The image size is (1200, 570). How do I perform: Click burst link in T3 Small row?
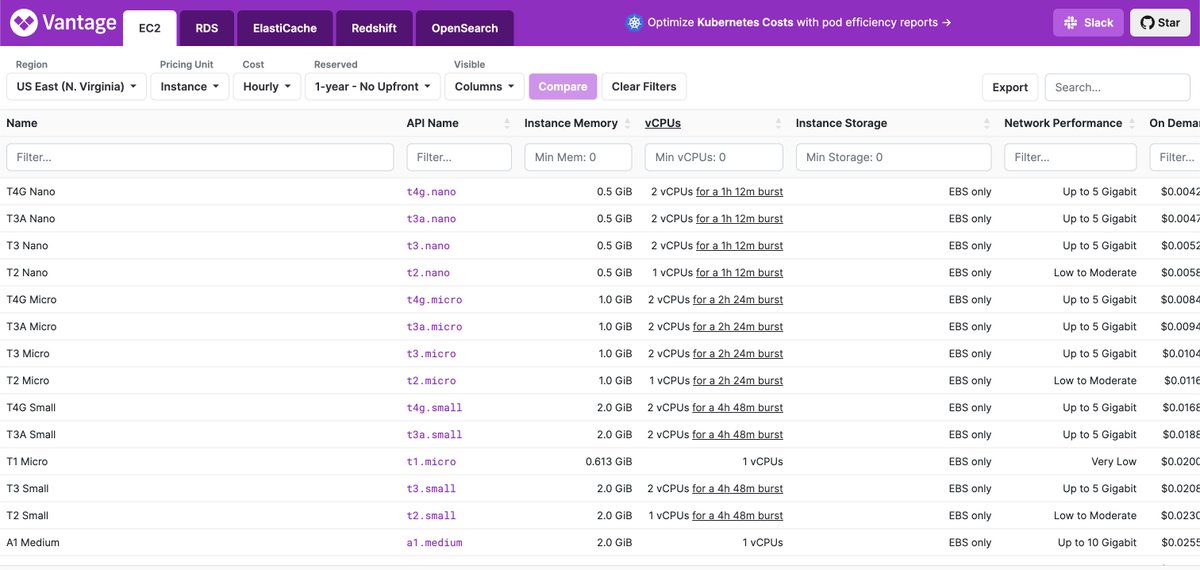[738, 489]
